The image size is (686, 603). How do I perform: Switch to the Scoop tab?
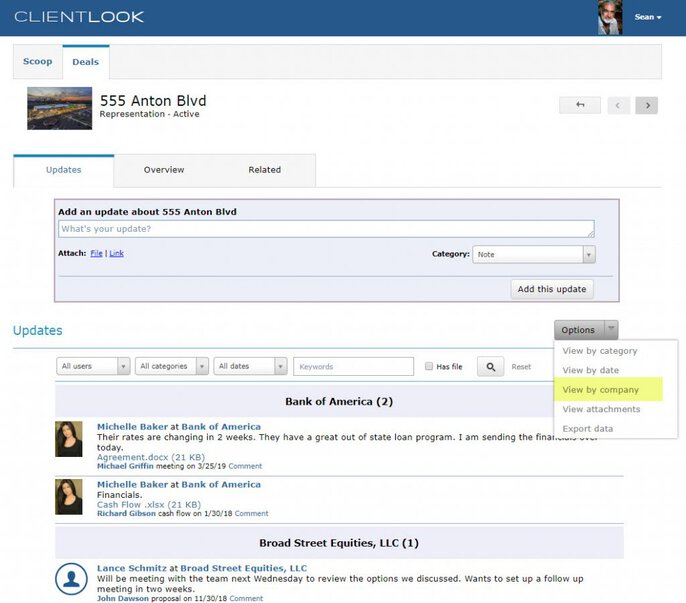coord(38,62)
